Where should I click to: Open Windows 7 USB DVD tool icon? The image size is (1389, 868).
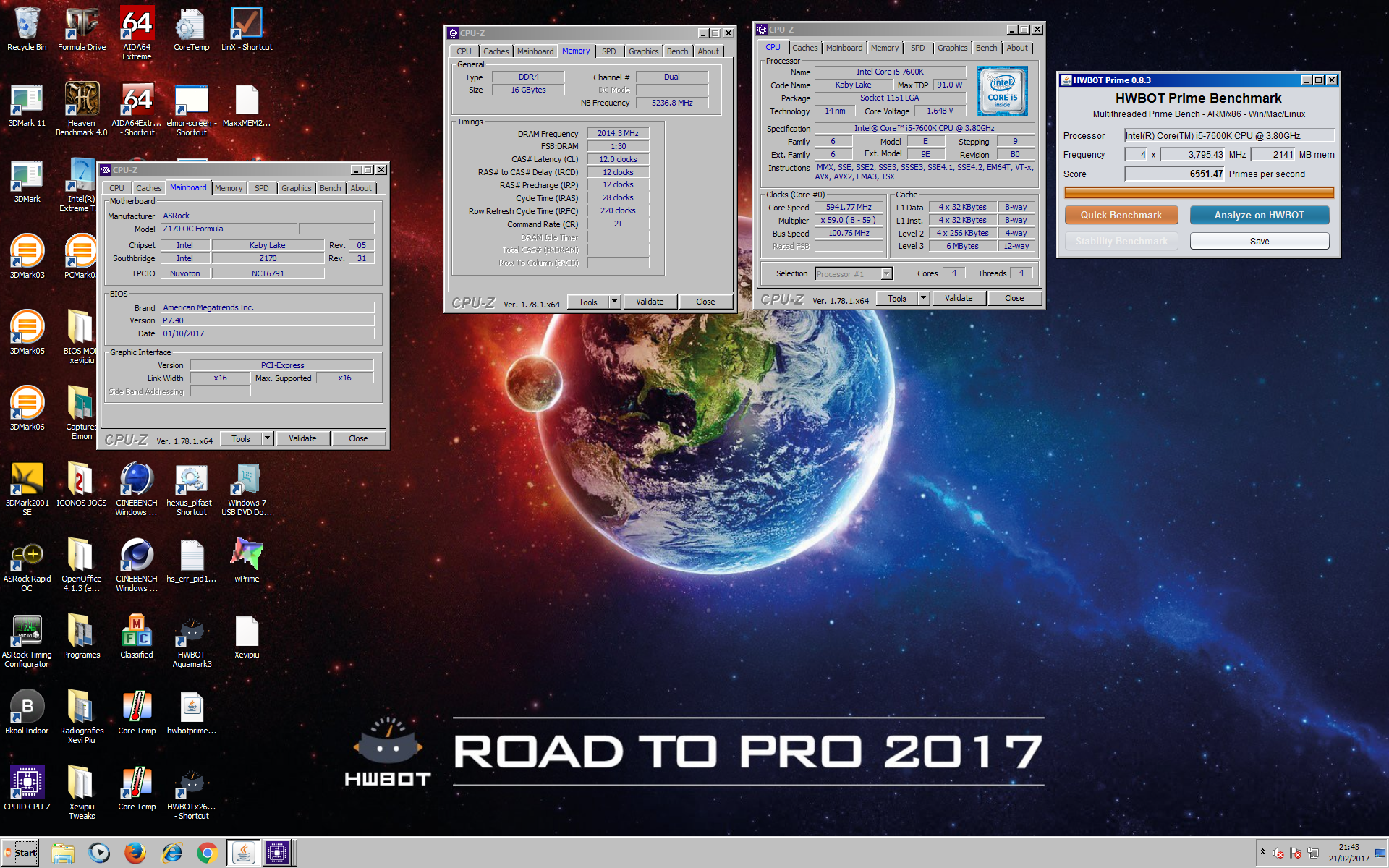[x=247, y=489]
